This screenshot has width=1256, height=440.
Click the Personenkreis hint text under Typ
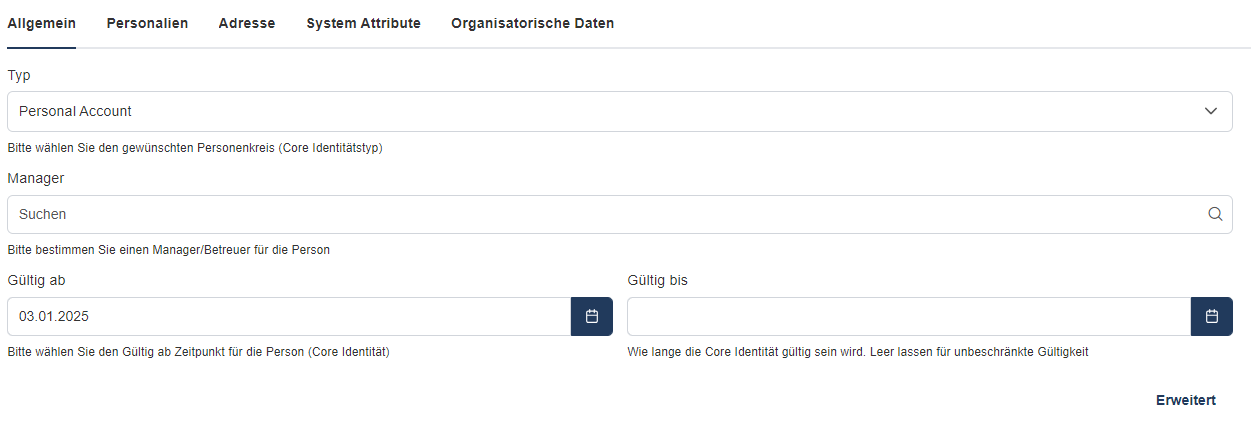(x=195, y=148)
